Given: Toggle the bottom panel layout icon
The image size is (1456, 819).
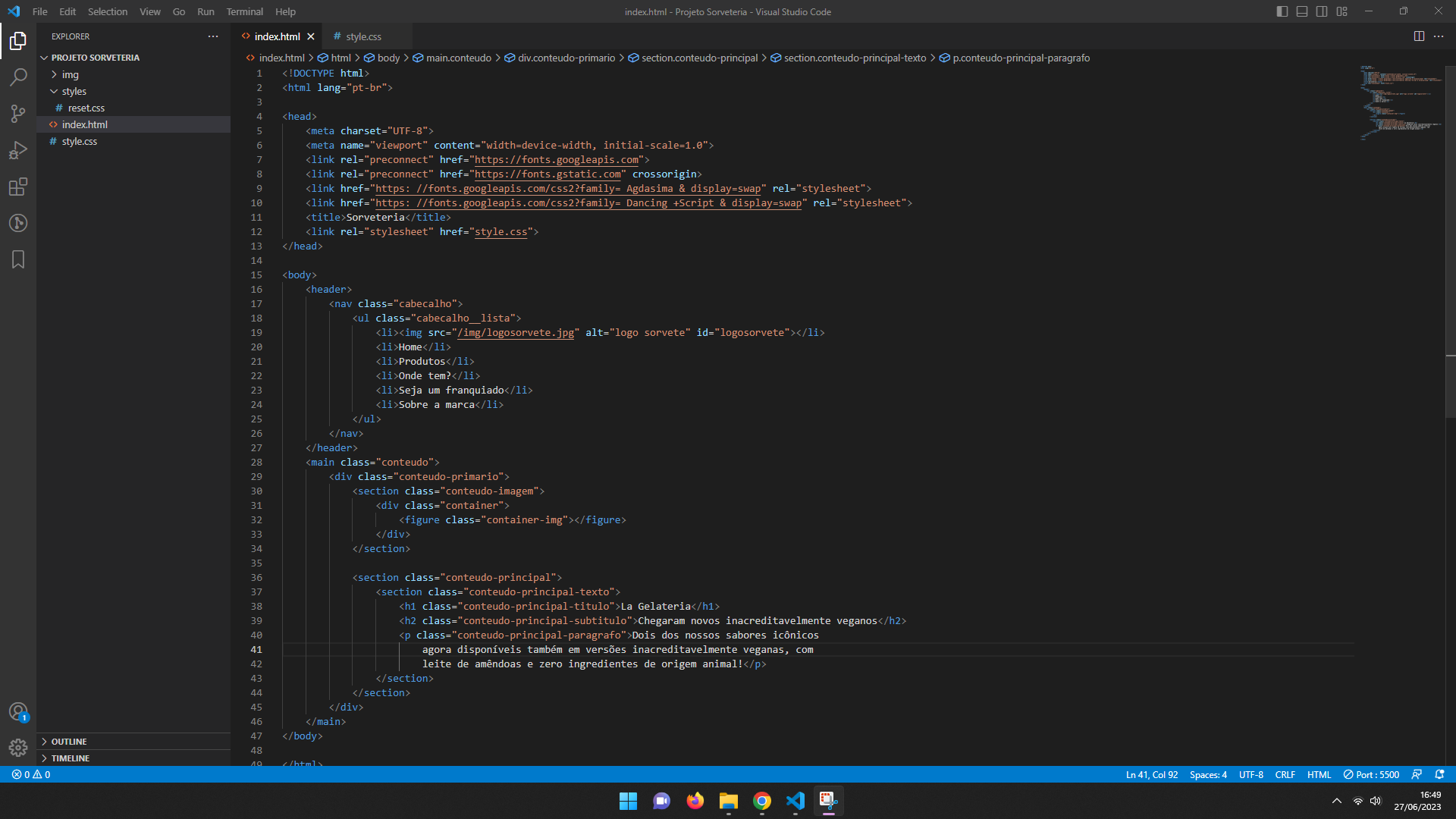Looking at the screenshot, I should click(x=1302, y=11).
